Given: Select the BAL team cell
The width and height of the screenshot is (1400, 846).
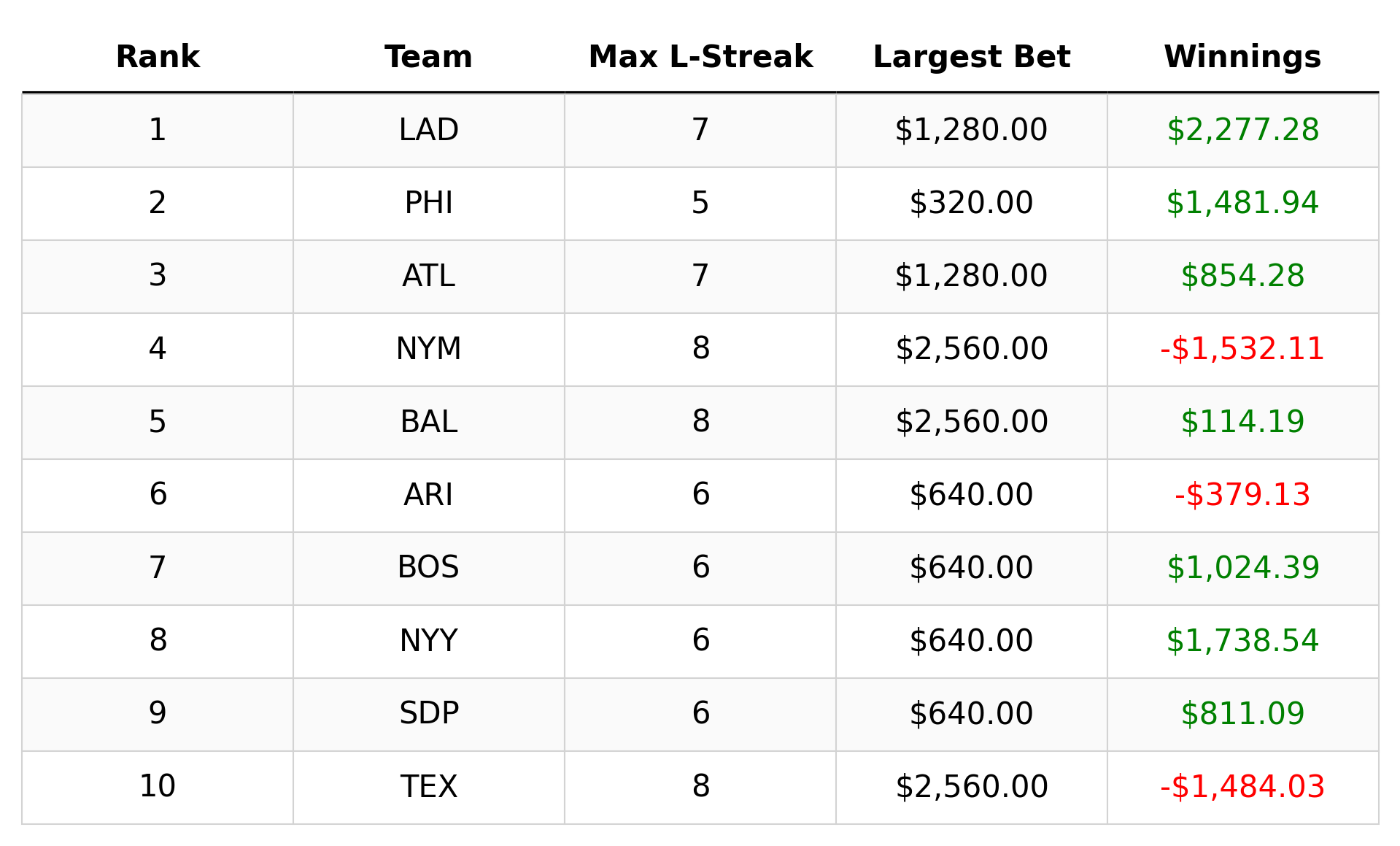Looking at the screenshot, I should (x=428, y=422).
